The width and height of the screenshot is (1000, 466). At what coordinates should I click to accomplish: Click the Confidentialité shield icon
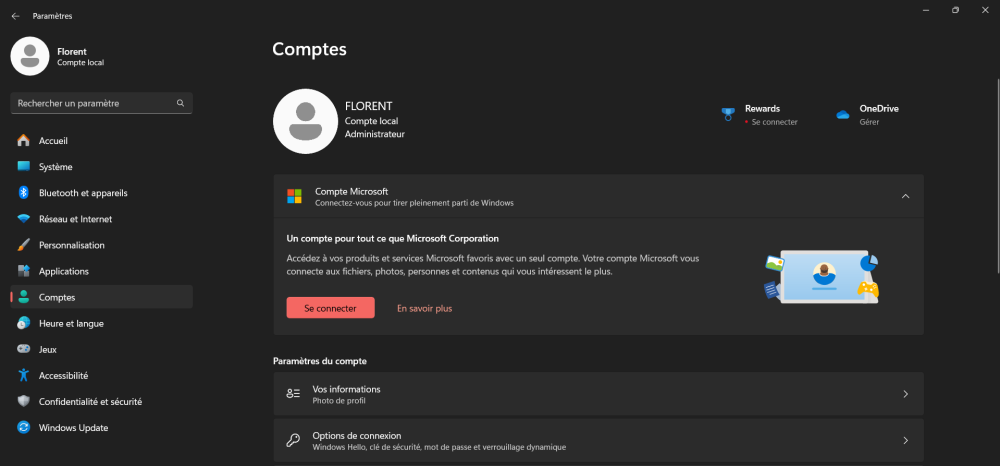(x=24, y=402)
